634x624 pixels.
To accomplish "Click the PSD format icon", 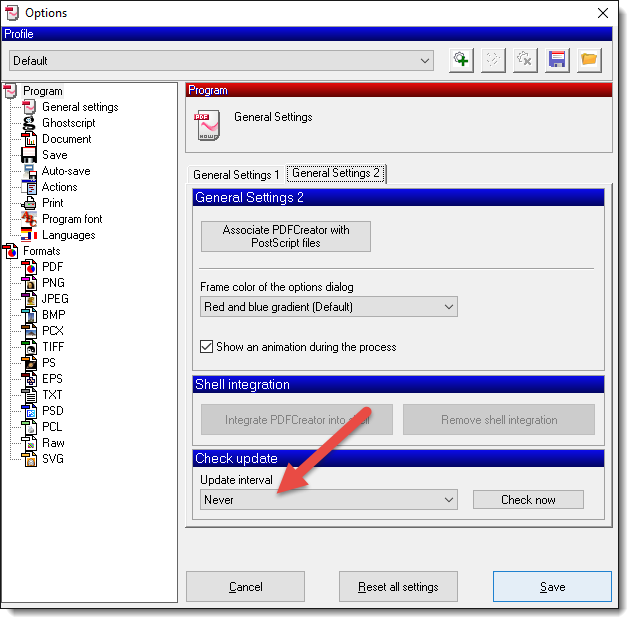I will coord(29,411).
